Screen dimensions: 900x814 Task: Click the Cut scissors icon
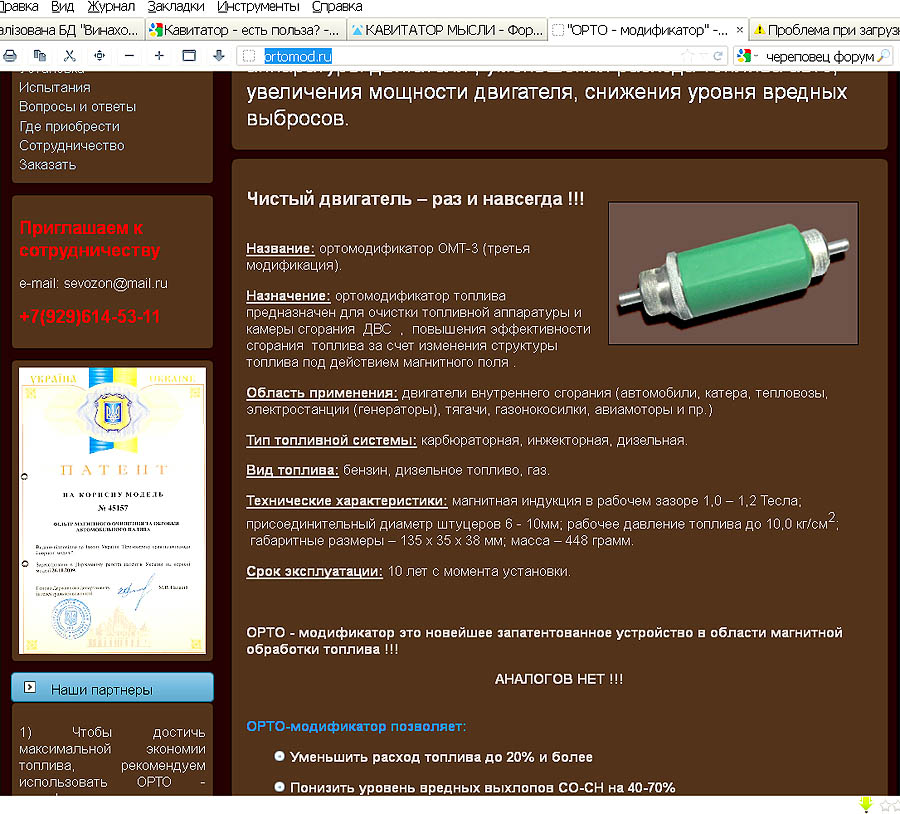point(69,56)
